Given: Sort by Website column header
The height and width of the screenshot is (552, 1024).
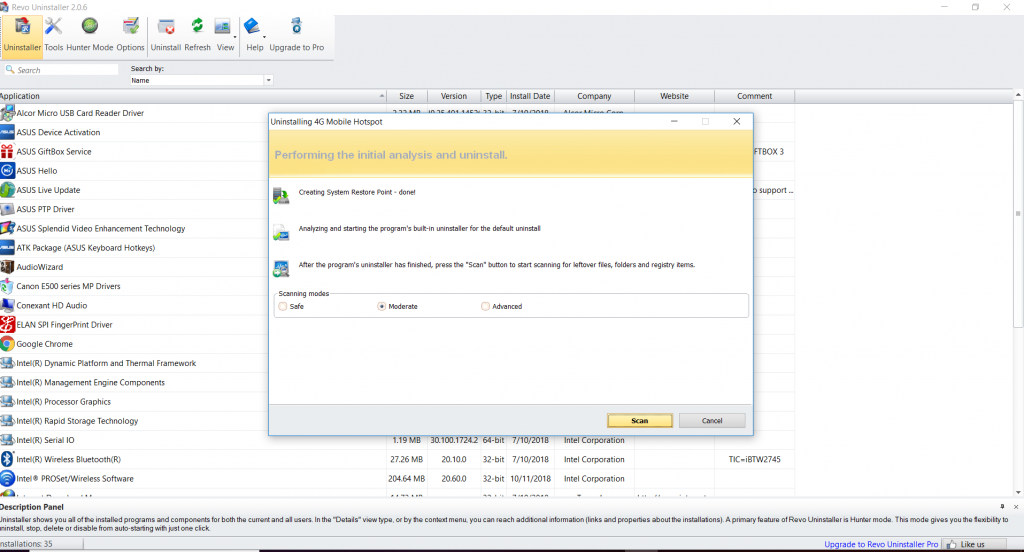Looking at the screenshot, I should click(x=675, y=96).
